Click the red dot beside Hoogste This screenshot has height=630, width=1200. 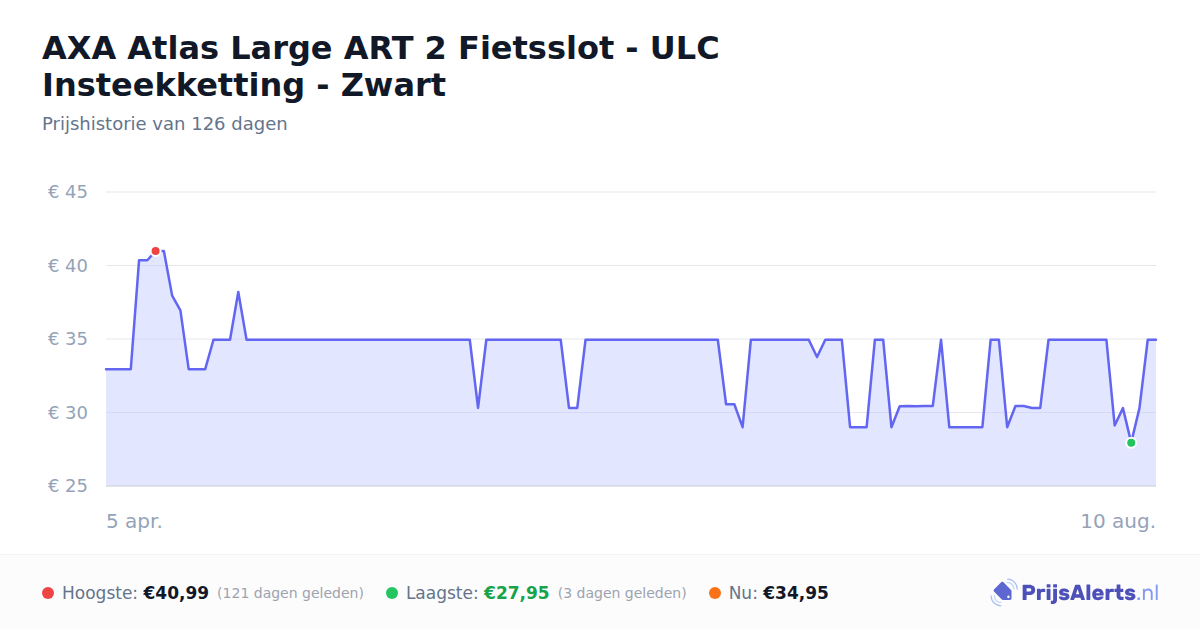(48, 593)
